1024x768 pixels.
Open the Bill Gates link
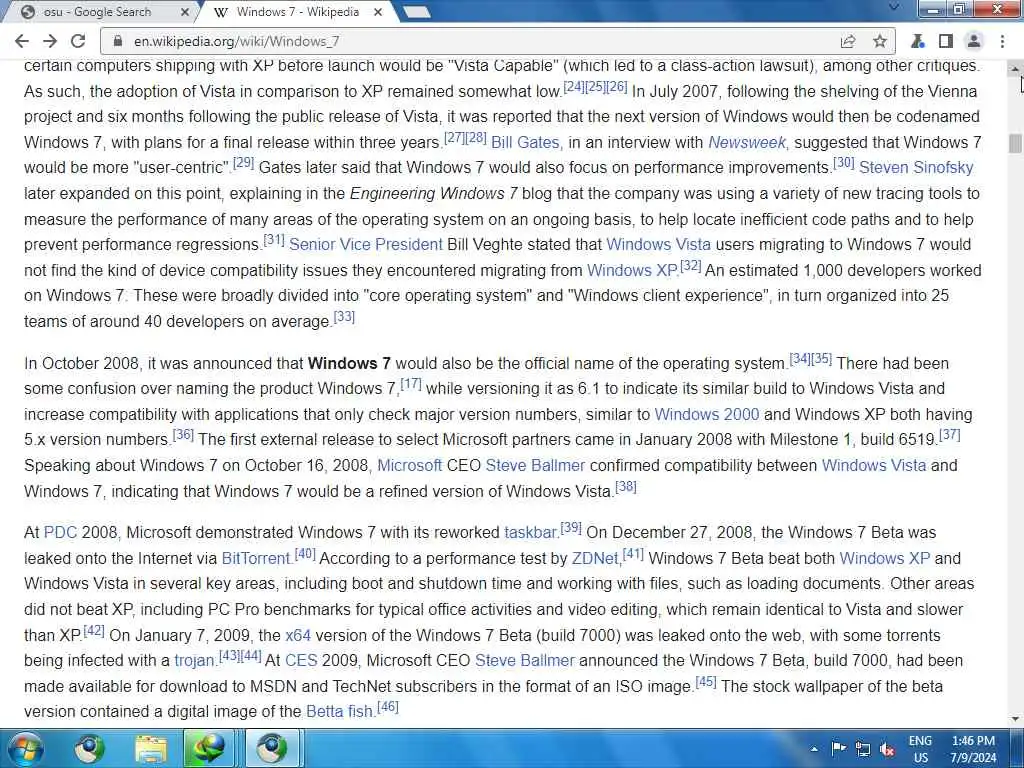point(525,142)
